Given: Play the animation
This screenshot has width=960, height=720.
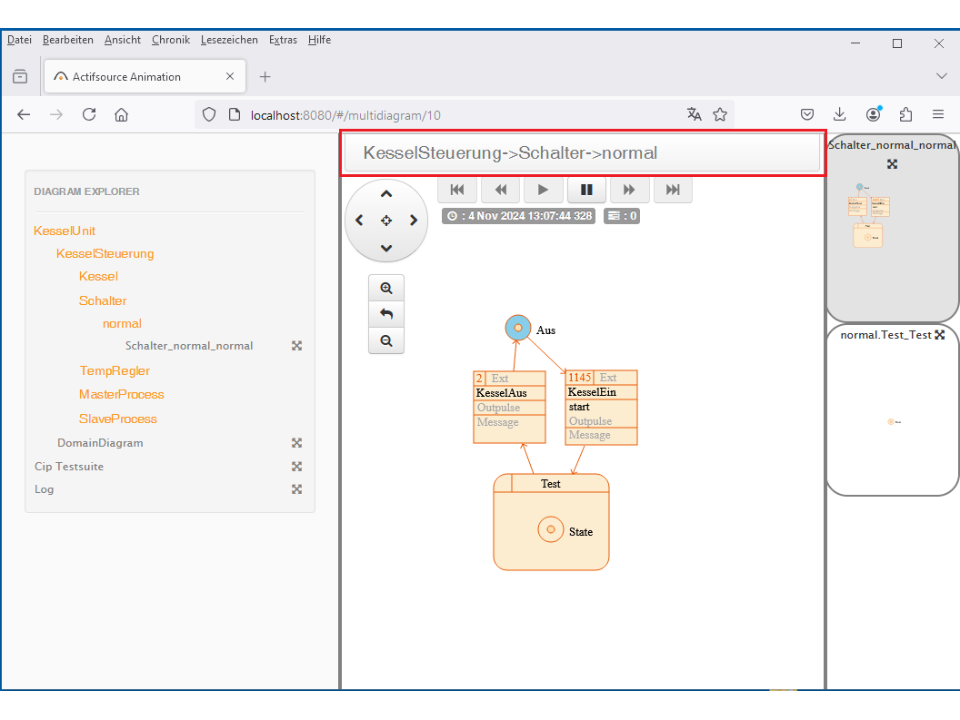Looking at the screenshot, I should click(543, 189).
